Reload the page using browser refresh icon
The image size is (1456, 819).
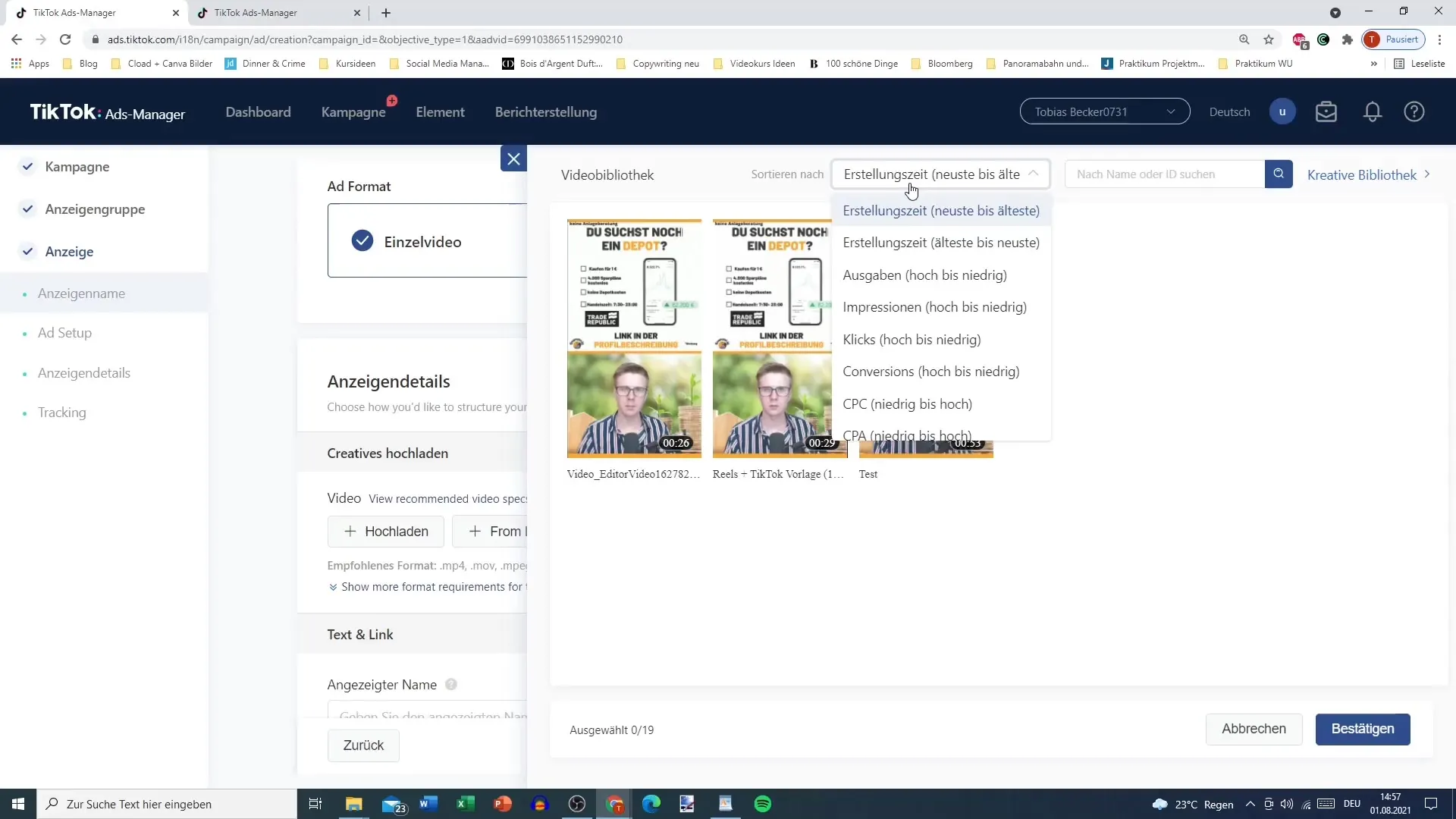[x=65, y=39]
